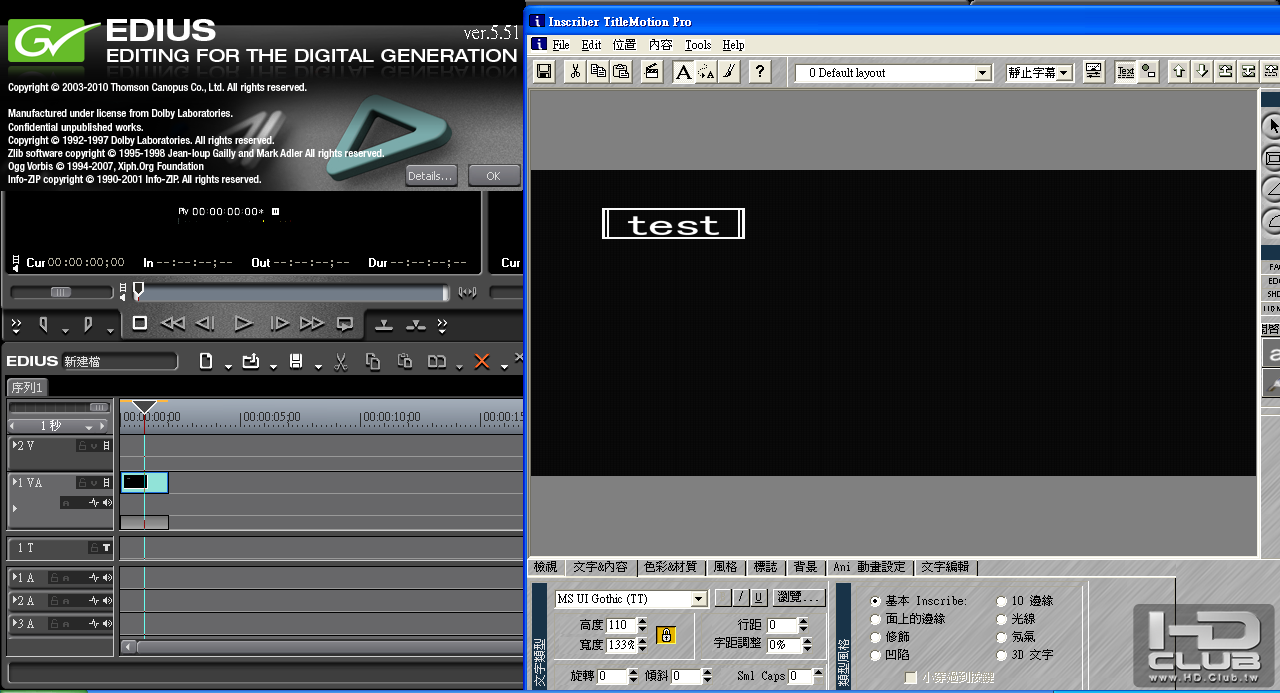Click the clapperboard icon in TitleMotion toolbar
This screenshot has height=693, width=1280.
652,72
